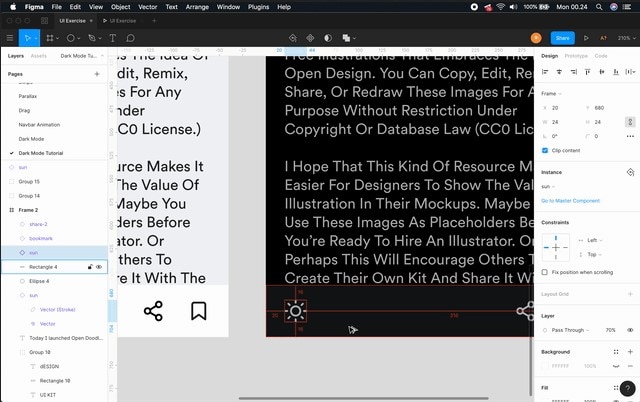Click the align left icon

pyautogui.click(x=544, y=72)
